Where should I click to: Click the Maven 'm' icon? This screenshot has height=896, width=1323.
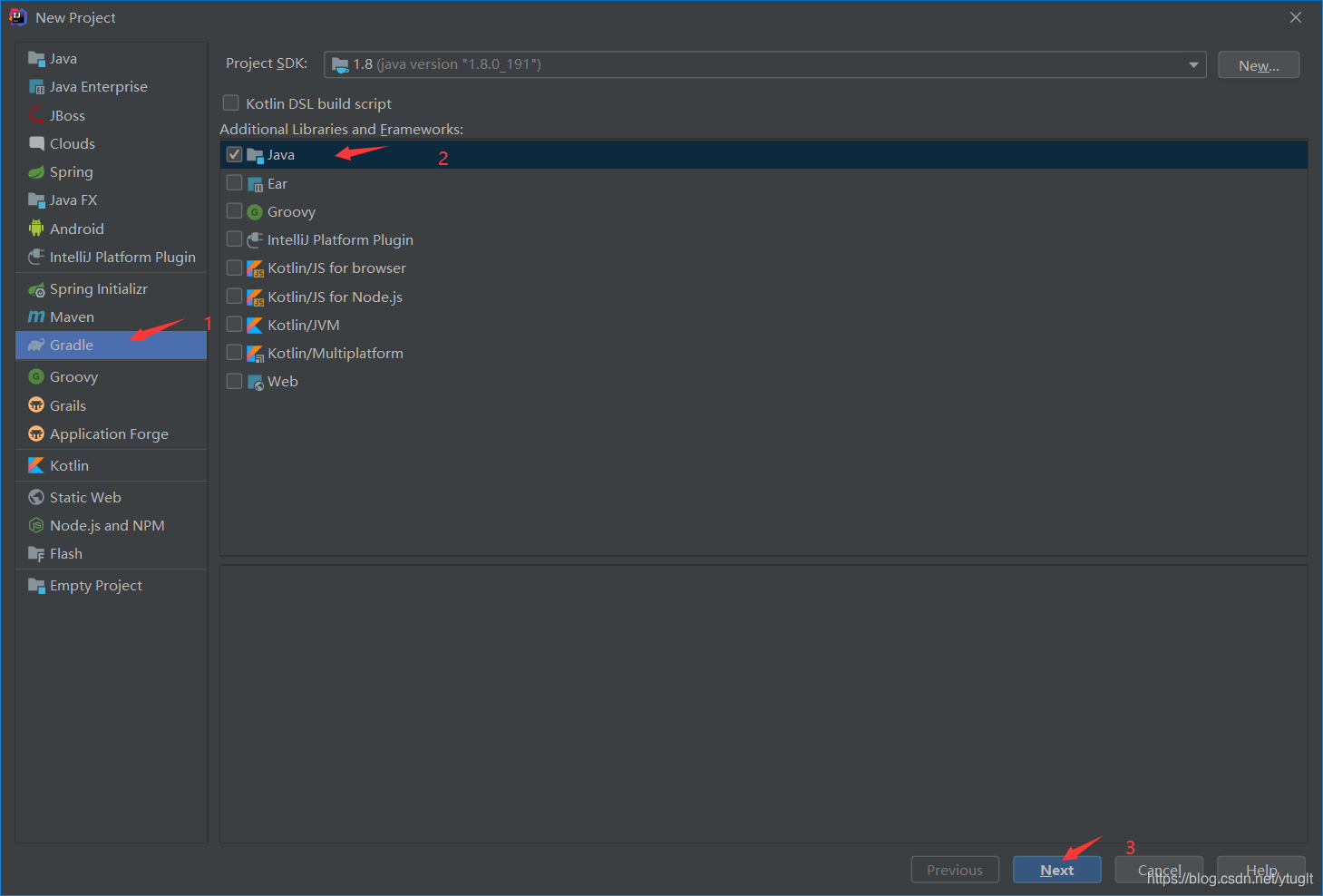pyautogui.click(x=36, y=317)
